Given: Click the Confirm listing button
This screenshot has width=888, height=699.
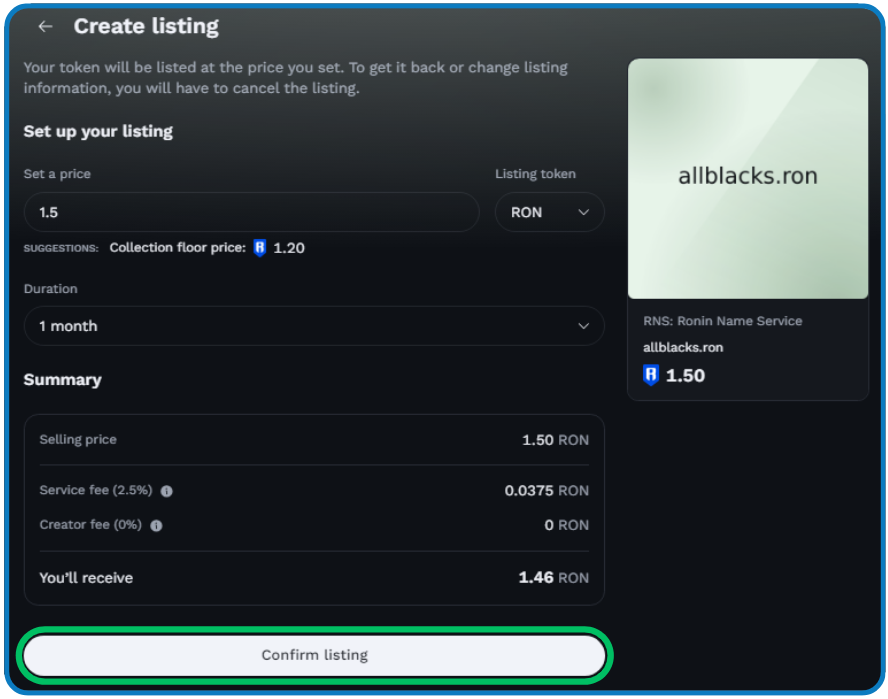Looking at the screenshot, I should pyautogui.click(x=314, y=655).
